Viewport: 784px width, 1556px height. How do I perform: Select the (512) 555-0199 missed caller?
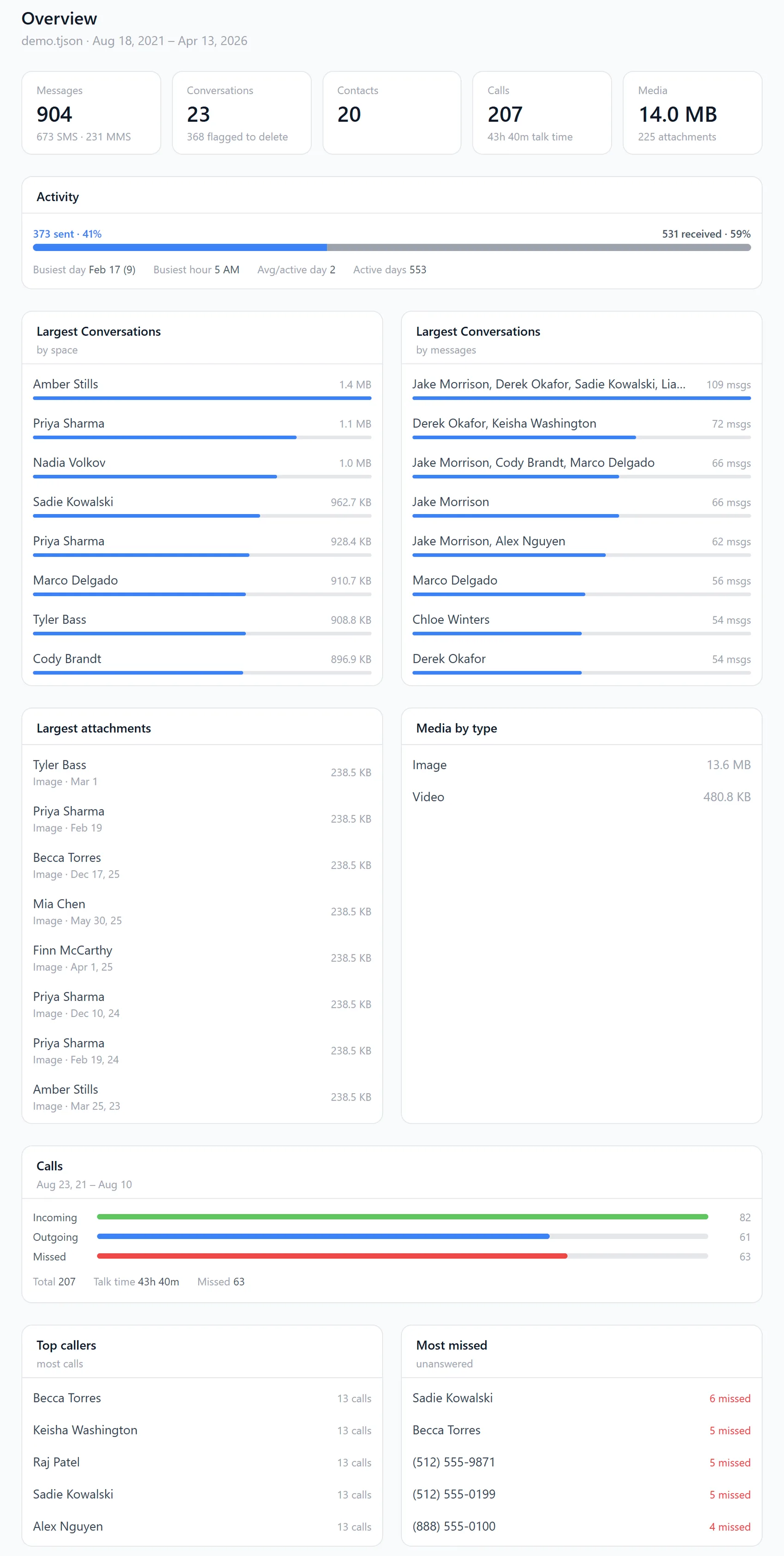tap(581, 1494)
